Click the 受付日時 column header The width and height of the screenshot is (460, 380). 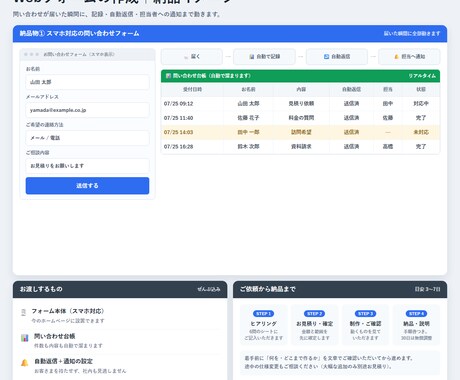(192, 89)
